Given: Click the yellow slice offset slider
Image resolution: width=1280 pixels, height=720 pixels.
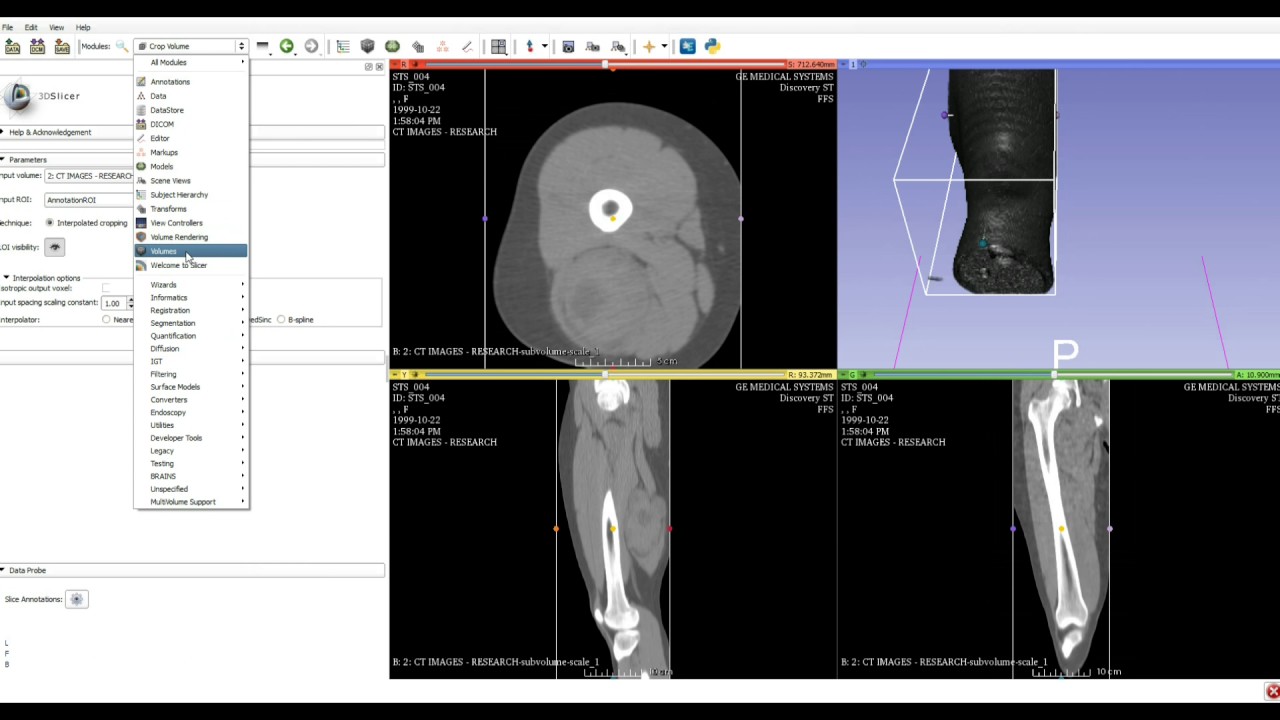Looking at the screenshot, I should pyautogui.click(x=606, y=375).
